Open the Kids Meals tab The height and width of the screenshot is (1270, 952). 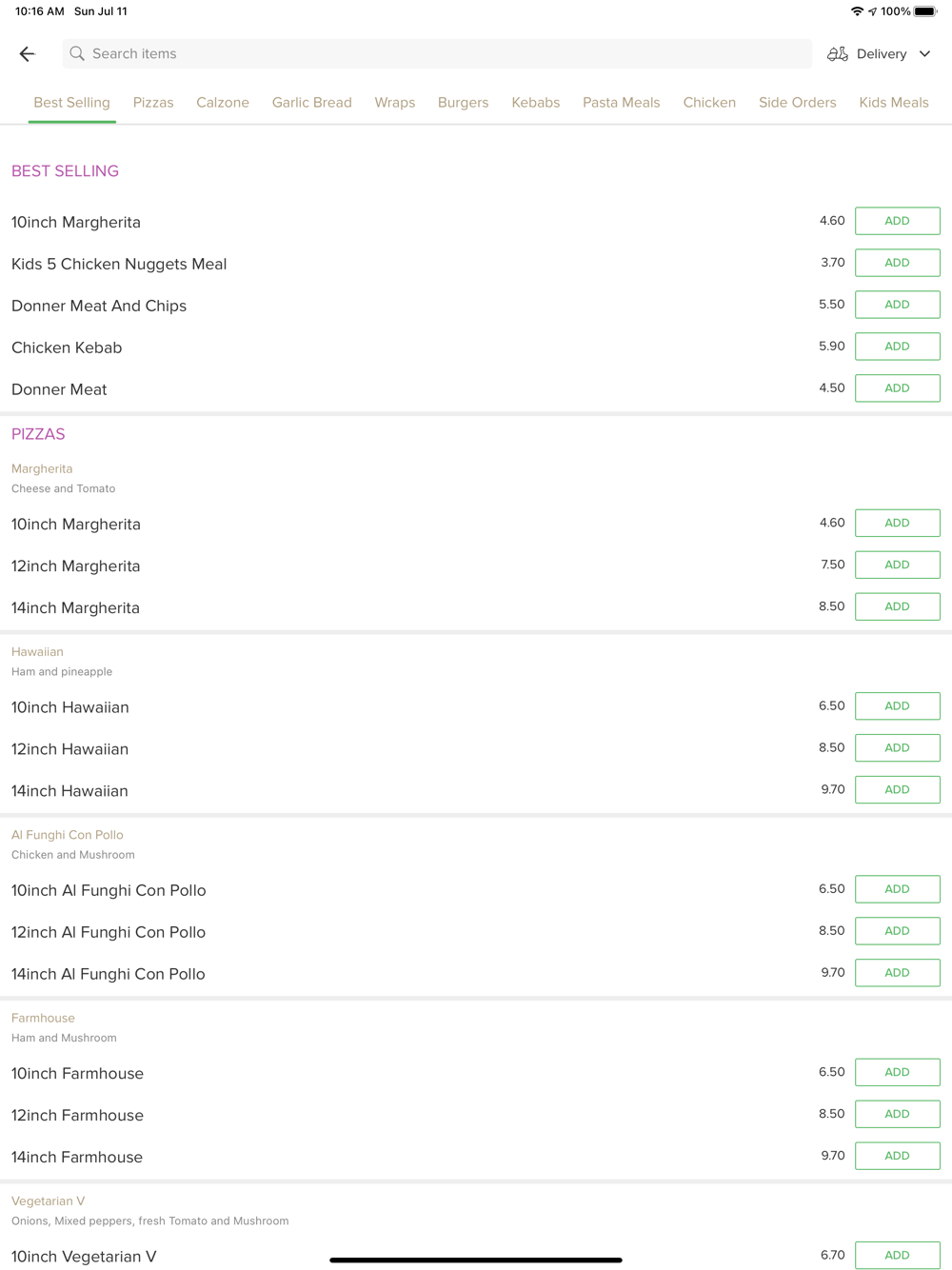[x=893, y=103]
